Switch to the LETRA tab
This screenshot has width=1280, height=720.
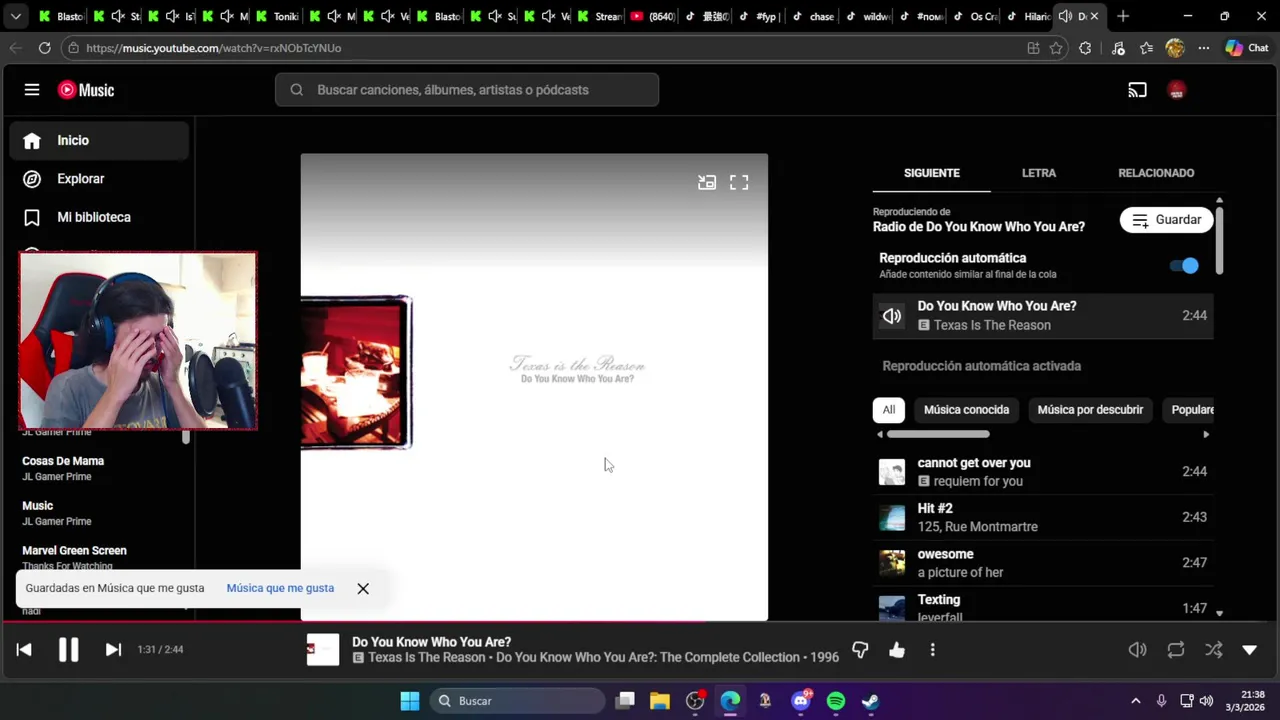(1039, 173)
